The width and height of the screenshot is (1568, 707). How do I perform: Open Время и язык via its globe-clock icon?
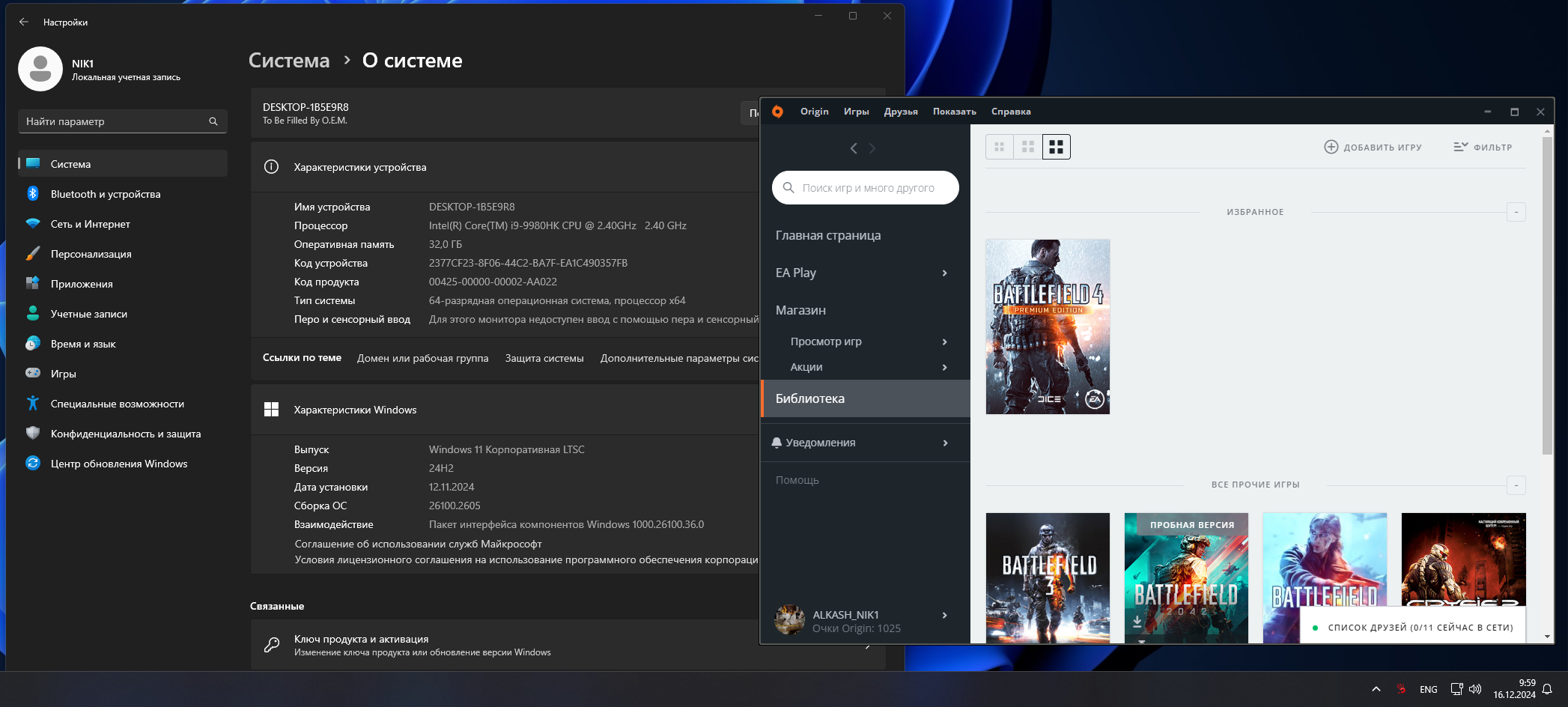(x=33, y=344)
